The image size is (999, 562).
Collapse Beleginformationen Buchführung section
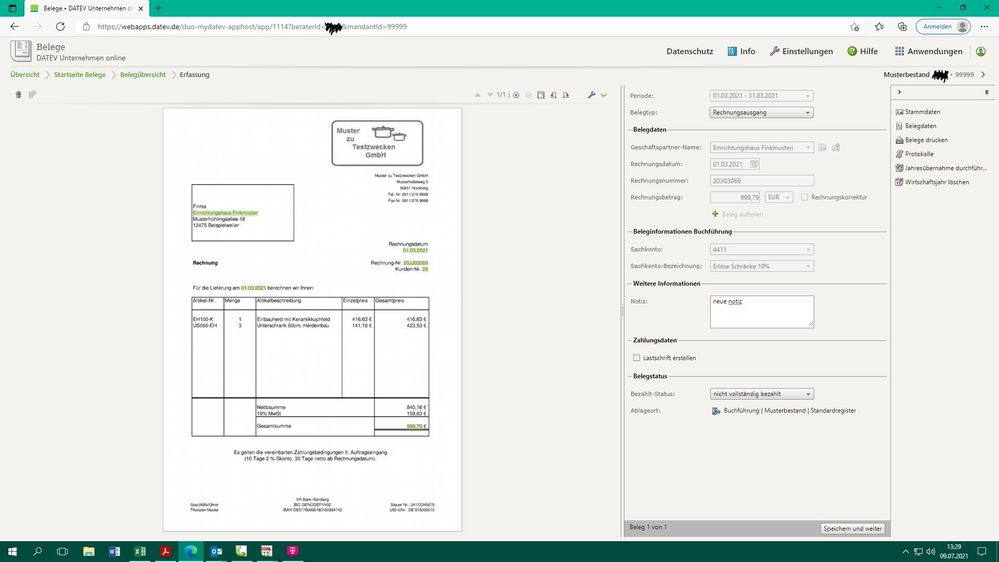680,232
